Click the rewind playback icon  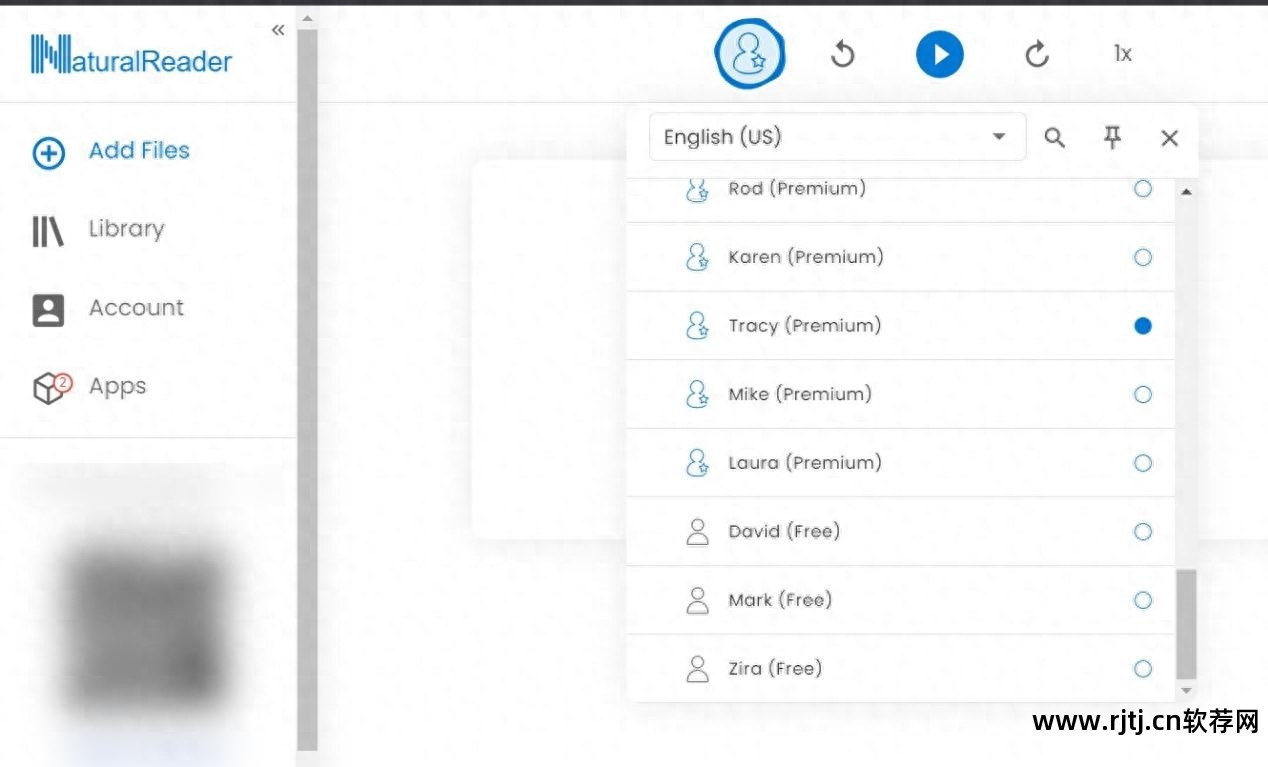tap(843, 54)
